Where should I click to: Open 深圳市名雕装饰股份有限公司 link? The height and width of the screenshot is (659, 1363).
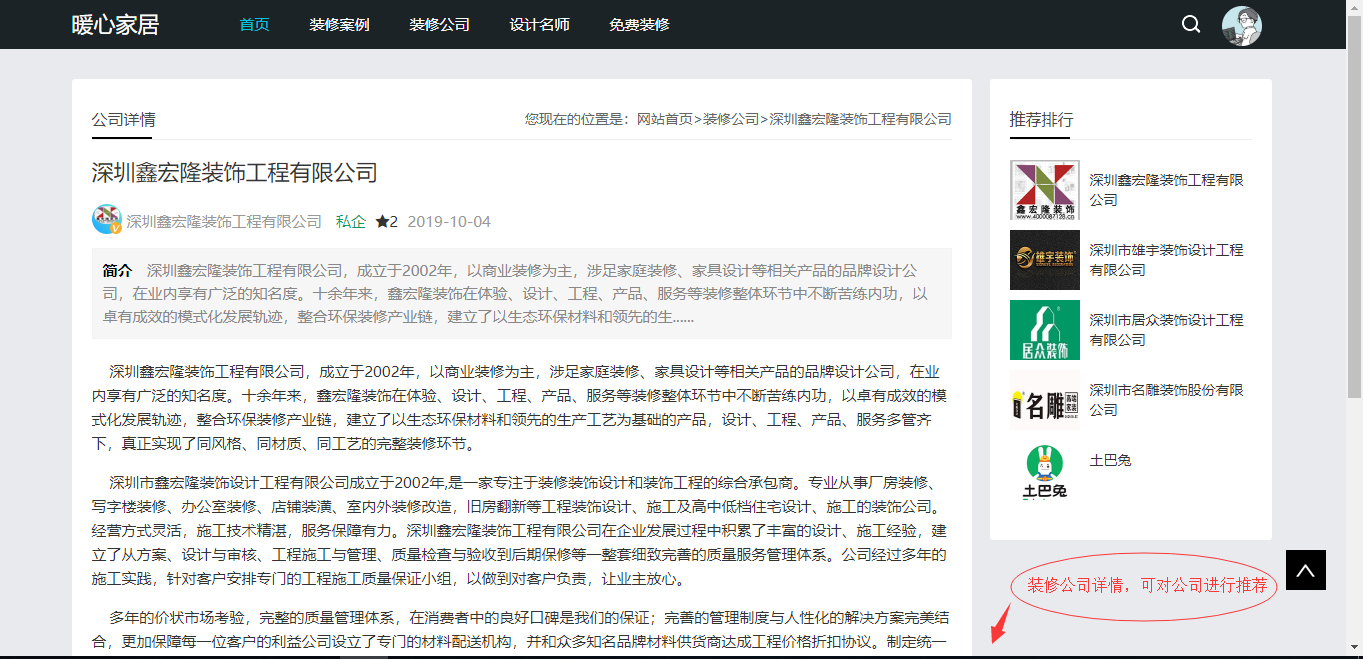coord(1167,400)
